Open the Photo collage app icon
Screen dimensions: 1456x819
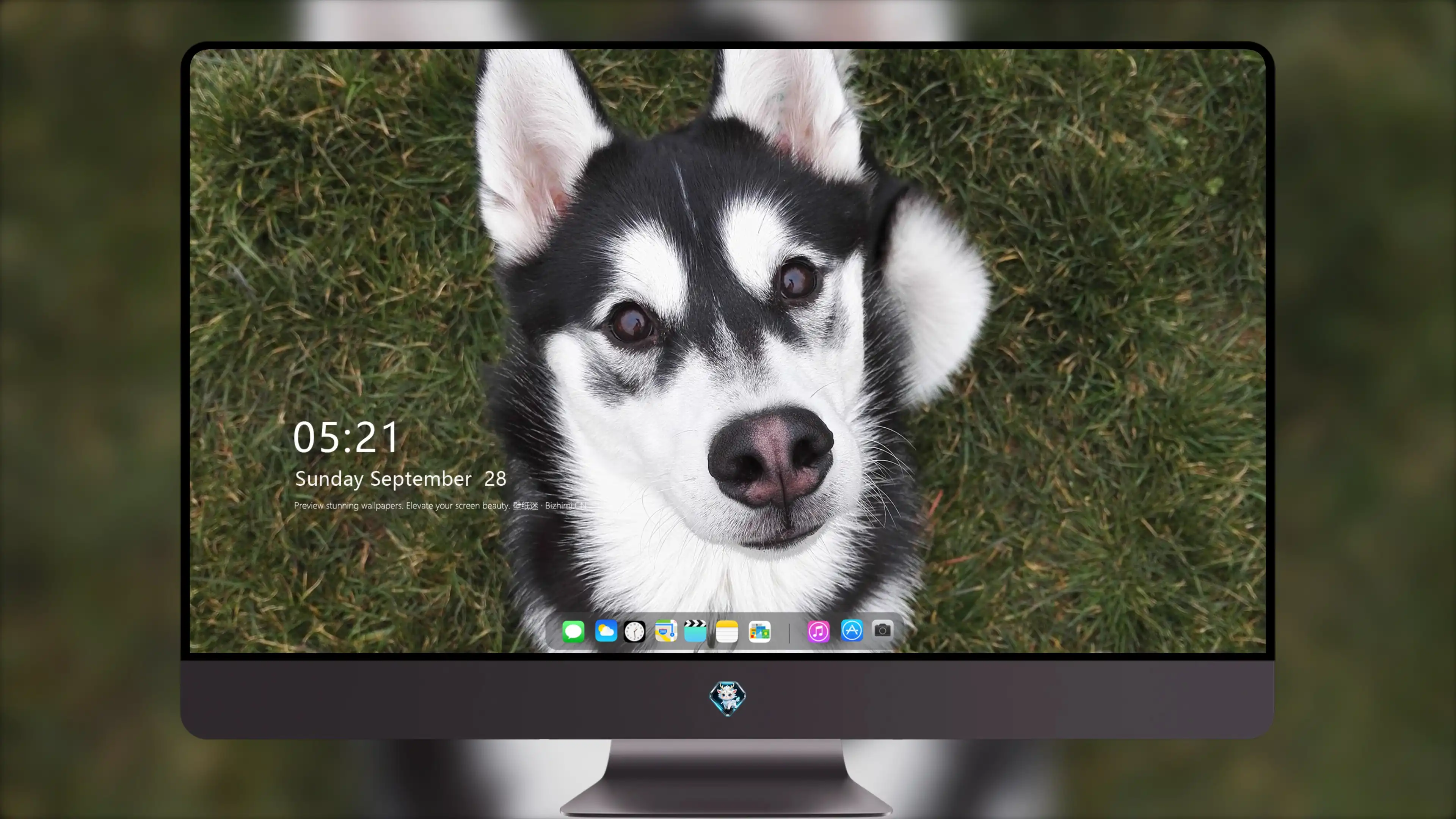click(x=759, y=631)
